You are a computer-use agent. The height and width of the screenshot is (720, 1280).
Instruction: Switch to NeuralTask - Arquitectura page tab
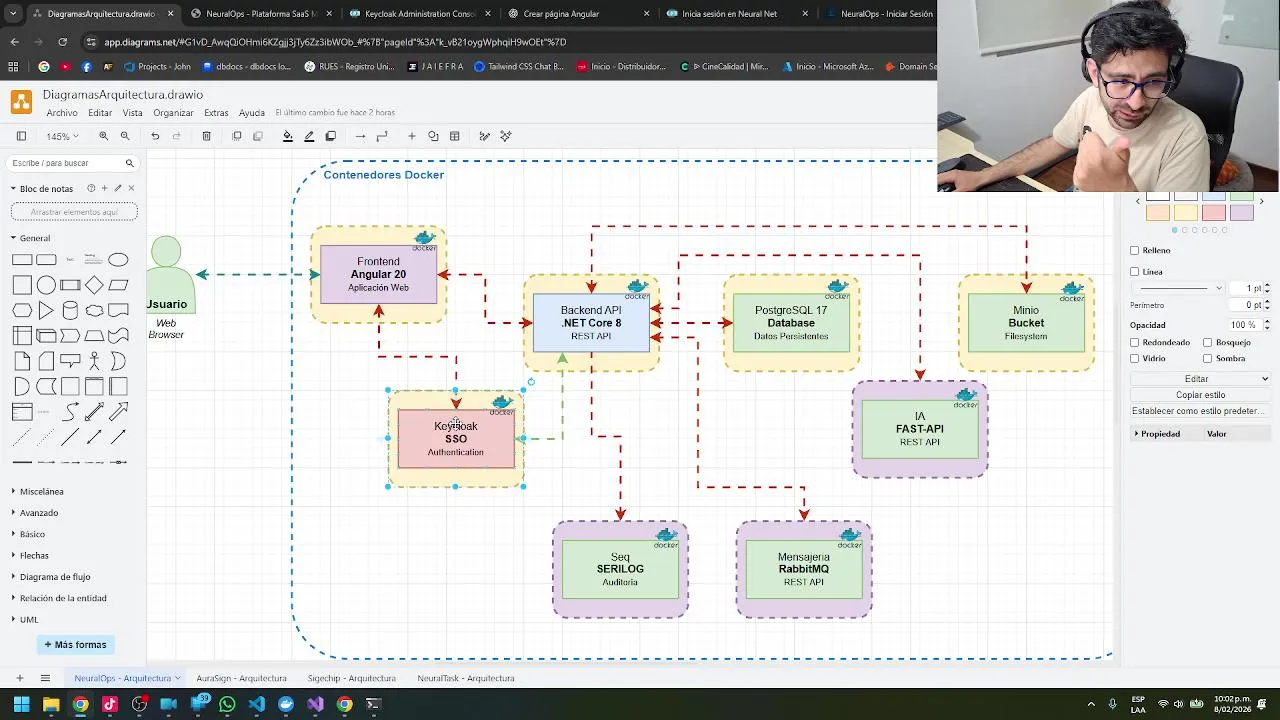[x=466, y=678]
